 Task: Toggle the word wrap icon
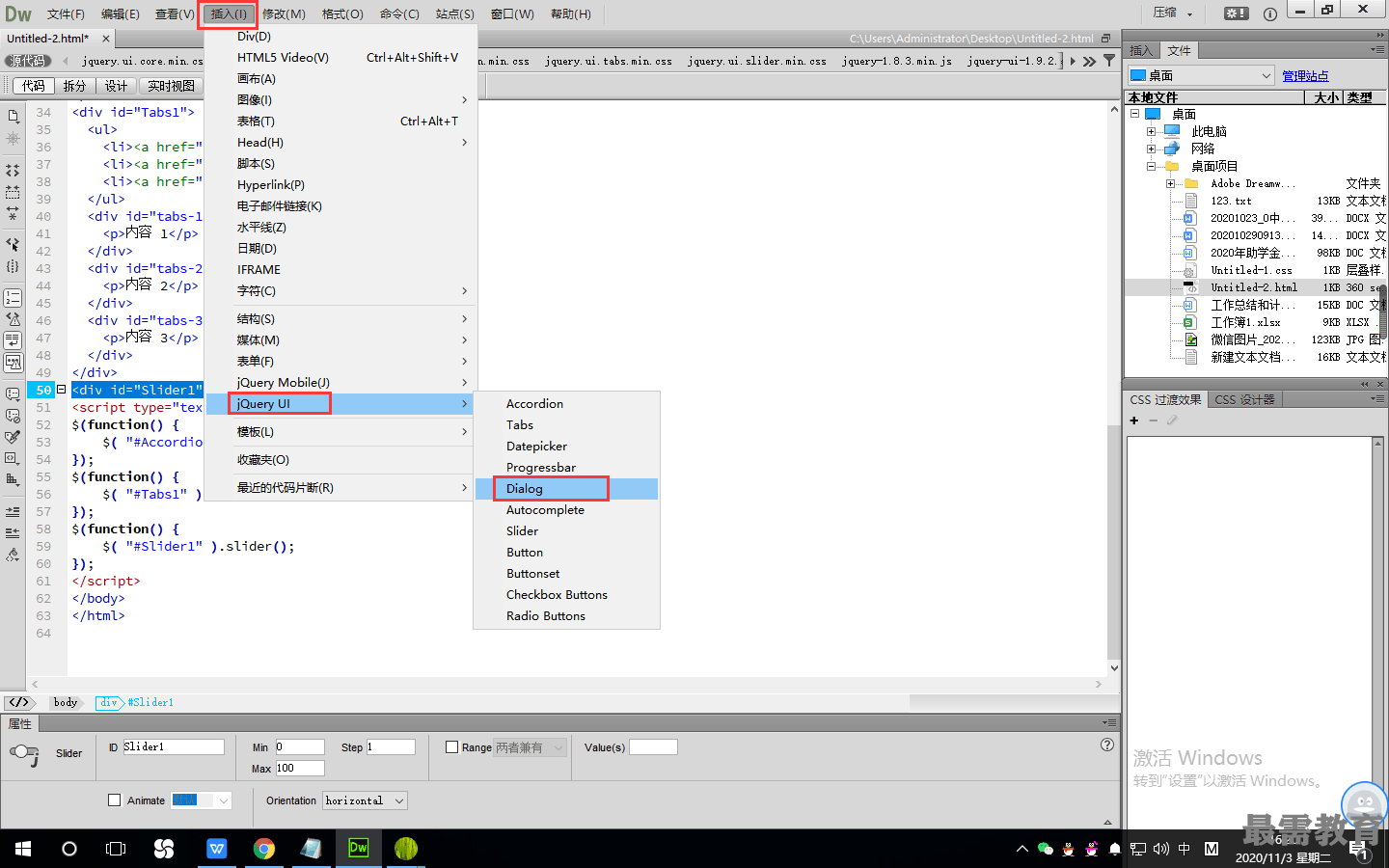pyautogui.click(x=13, y=340)
